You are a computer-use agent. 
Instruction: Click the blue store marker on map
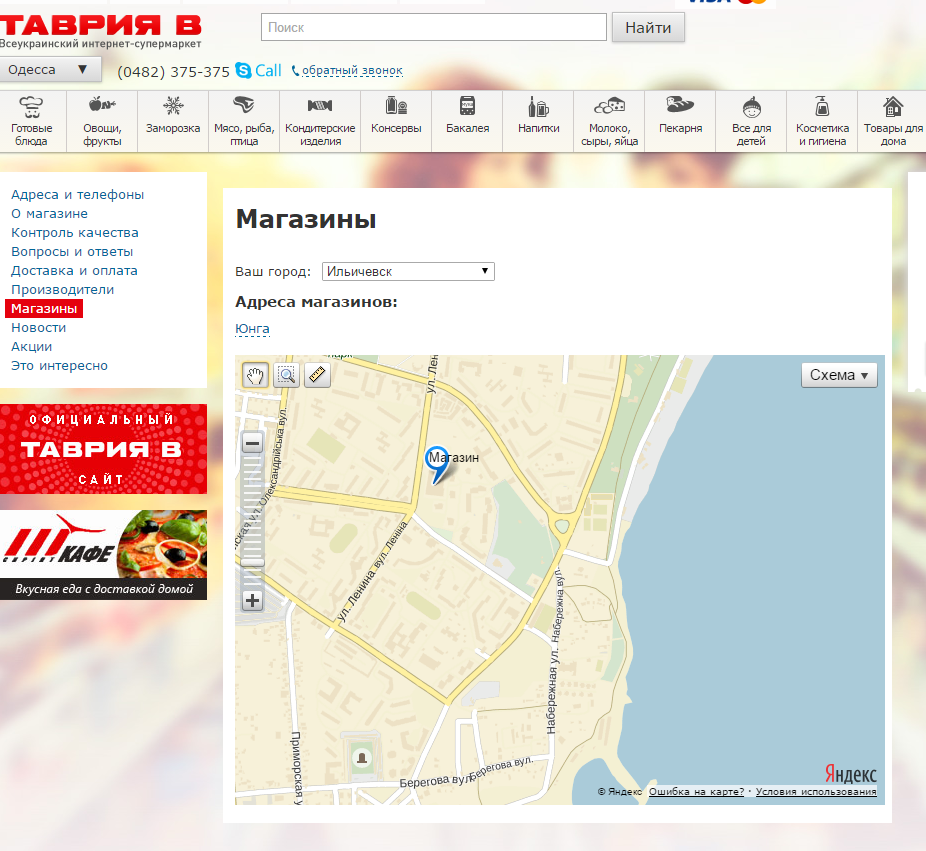436,462
